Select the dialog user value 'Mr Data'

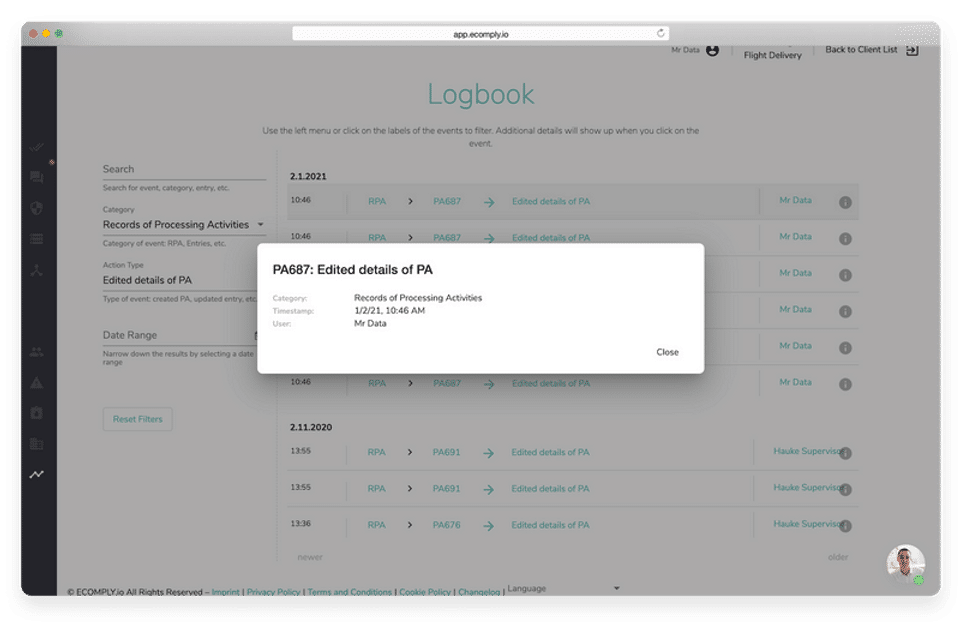point(370,324)
